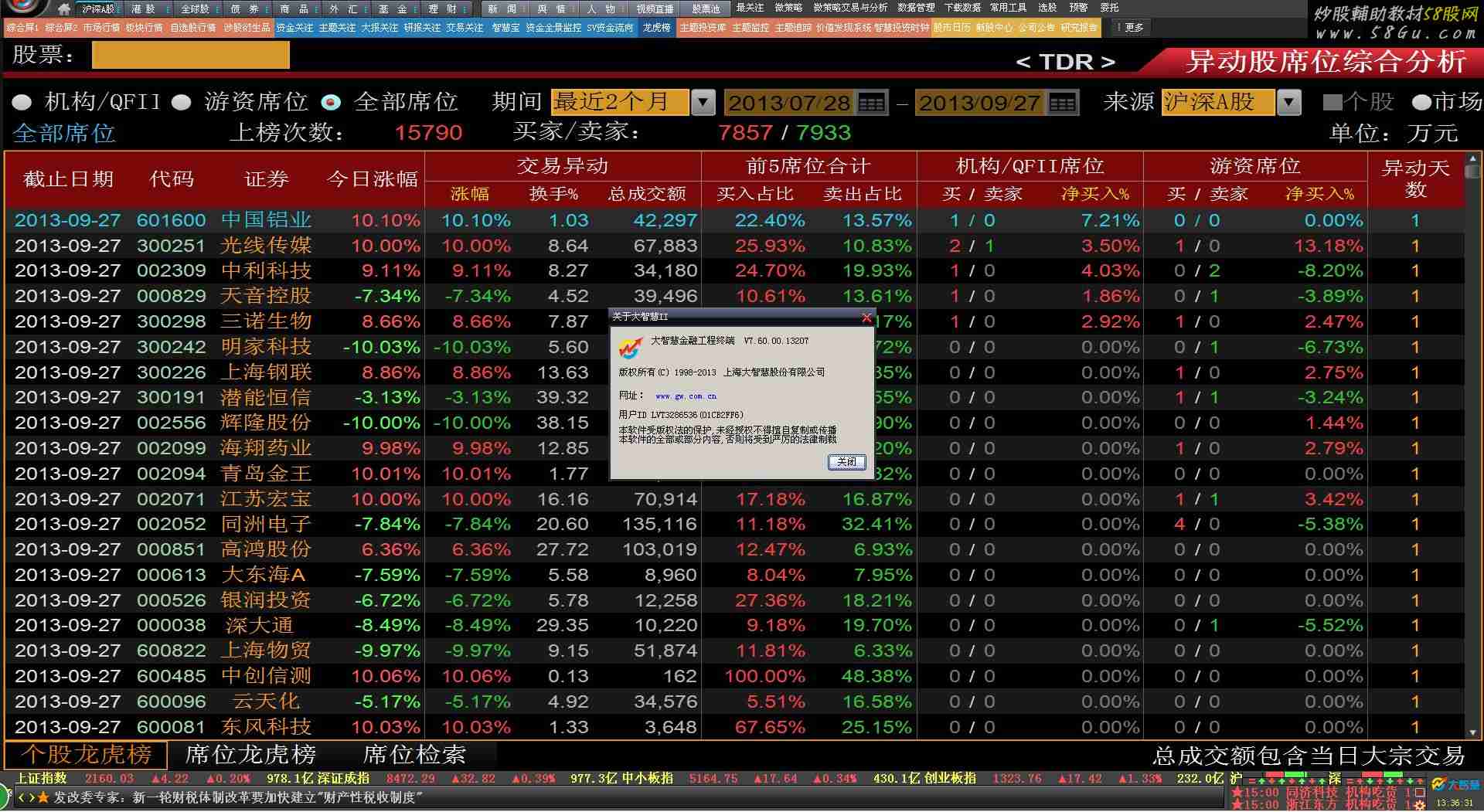Click the star beside 15:00 同济科技 alert
Image resolution: width=1484 pixels, height=812 pixels.
point(1237,793)
